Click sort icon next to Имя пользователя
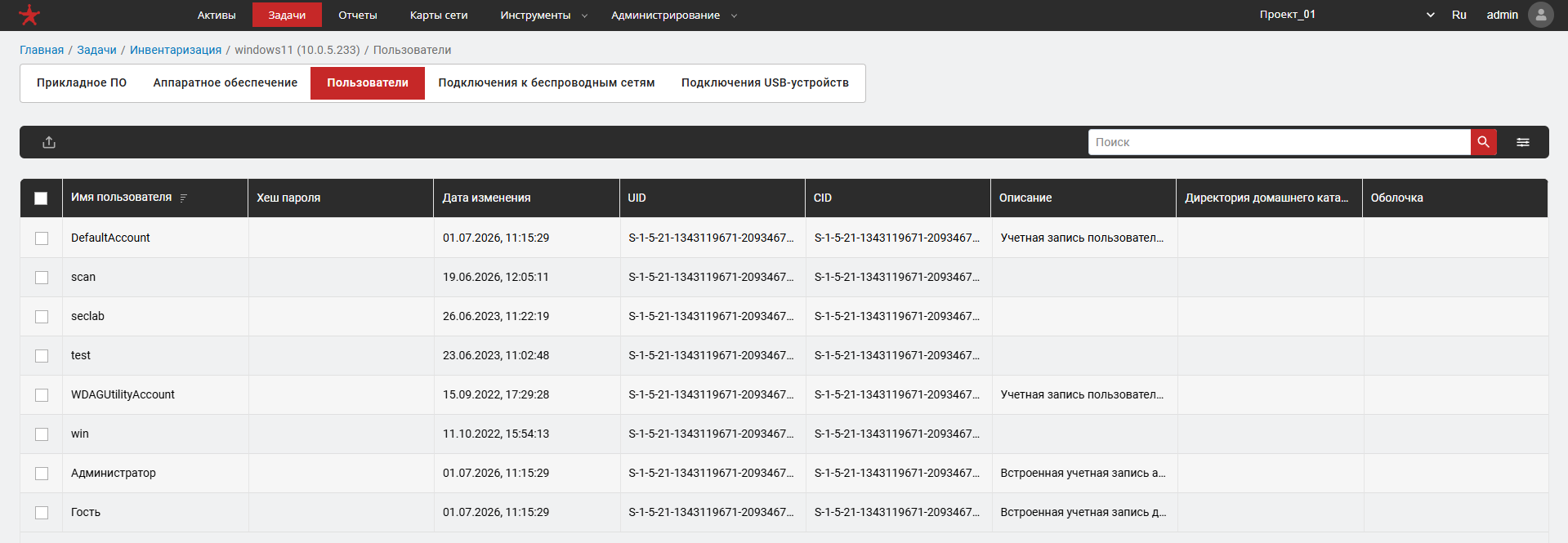This screenshot has width=1568, height=543. coord(184,198)
